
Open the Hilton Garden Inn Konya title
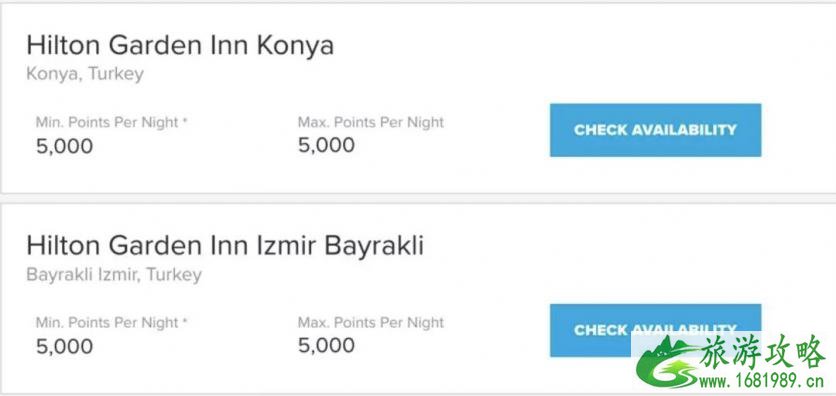click(180, 46)
